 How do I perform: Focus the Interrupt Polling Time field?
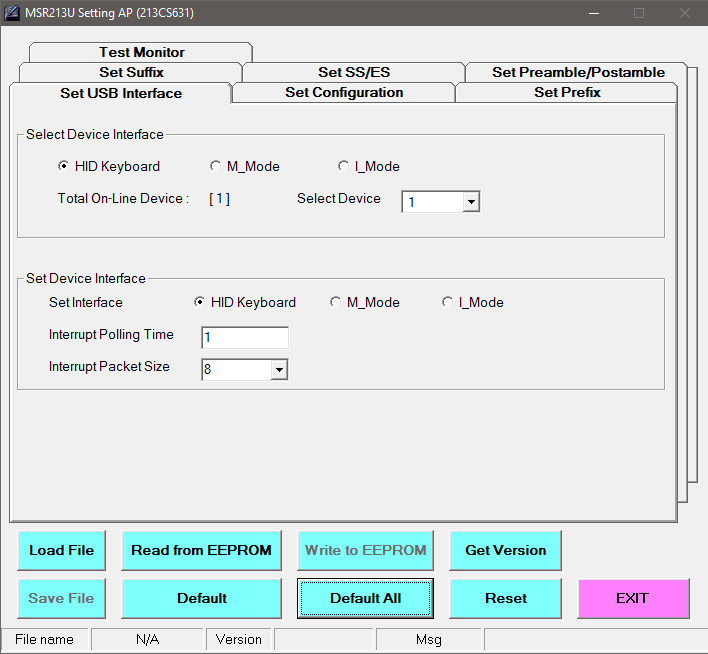(x=245, y=337)
